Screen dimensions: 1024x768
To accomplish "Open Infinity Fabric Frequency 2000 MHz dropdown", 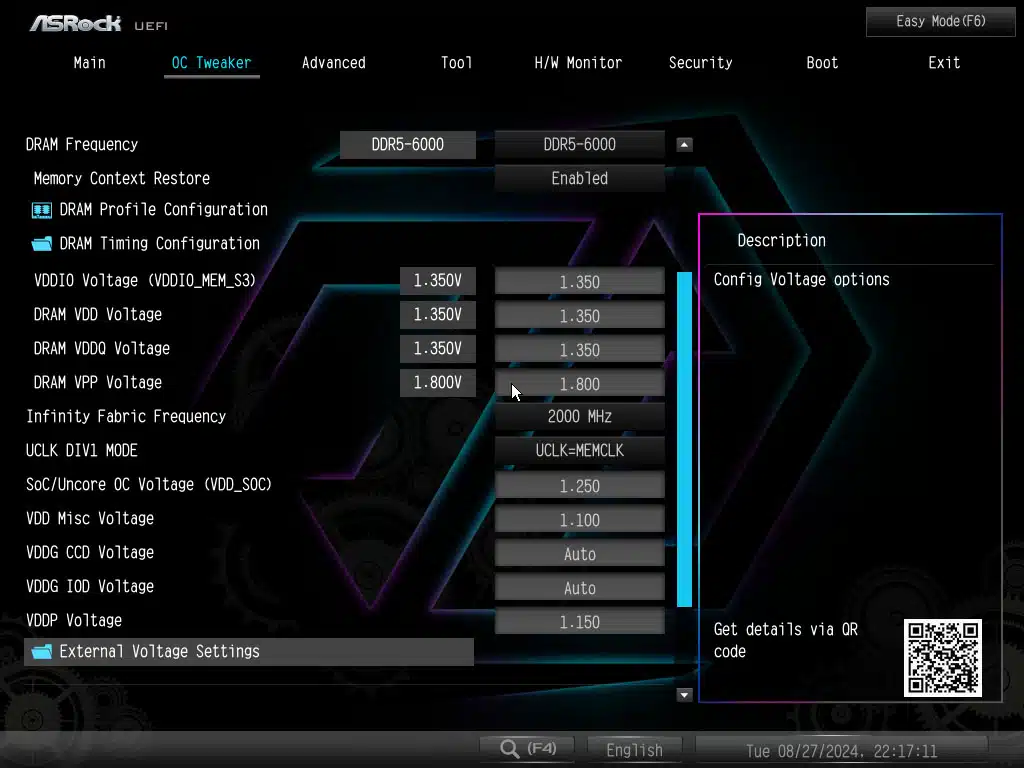I will point(579,417).
